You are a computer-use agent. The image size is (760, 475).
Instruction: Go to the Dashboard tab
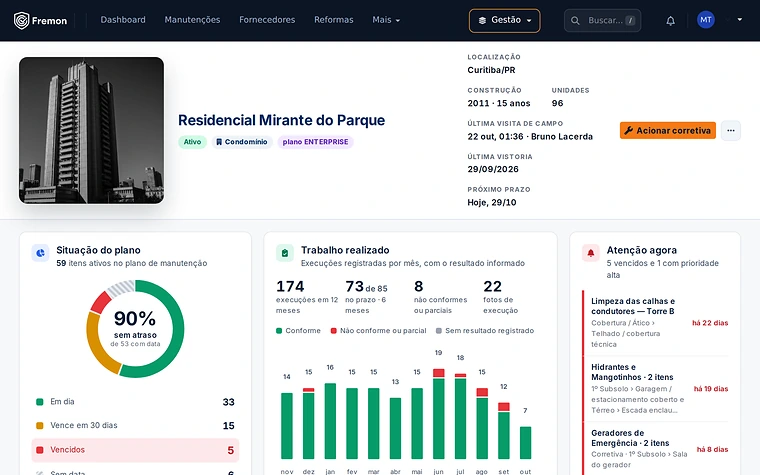[123, 20]
